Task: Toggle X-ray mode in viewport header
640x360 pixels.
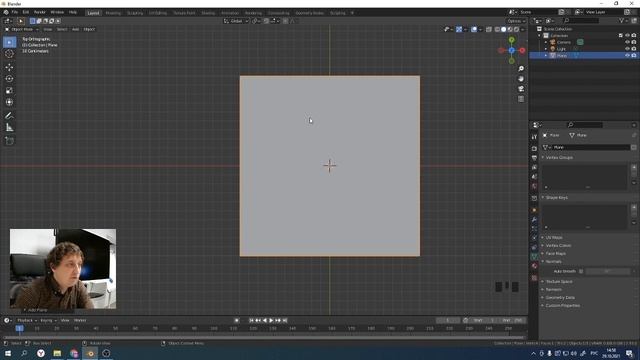Action: (489, 29)
